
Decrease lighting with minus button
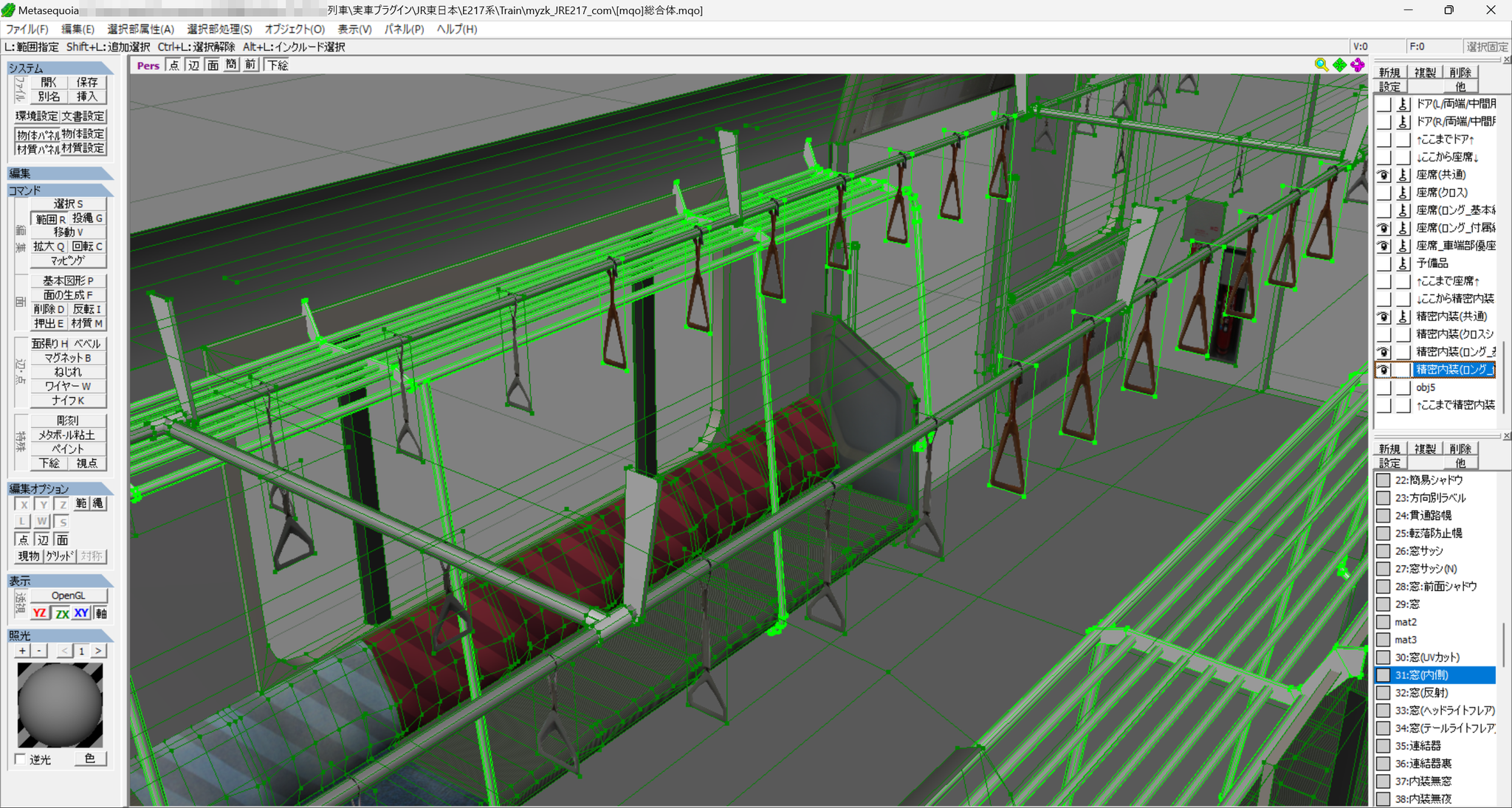click(x=39, y=651)
